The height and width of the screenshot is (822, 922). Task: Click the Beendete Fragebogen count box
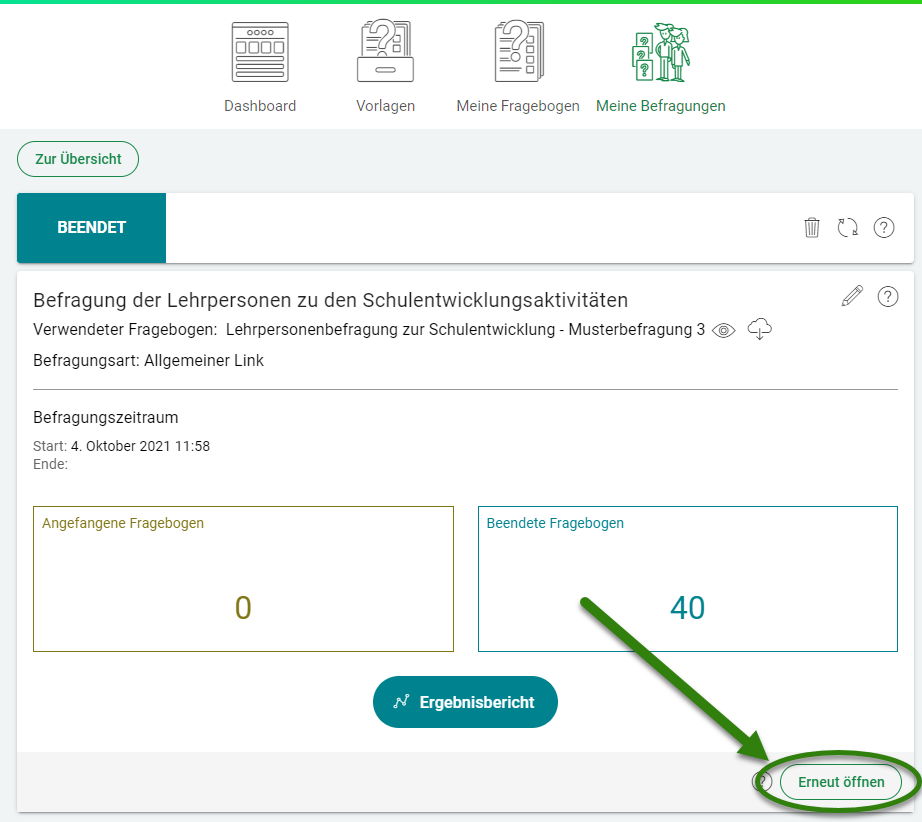point(687,579)
